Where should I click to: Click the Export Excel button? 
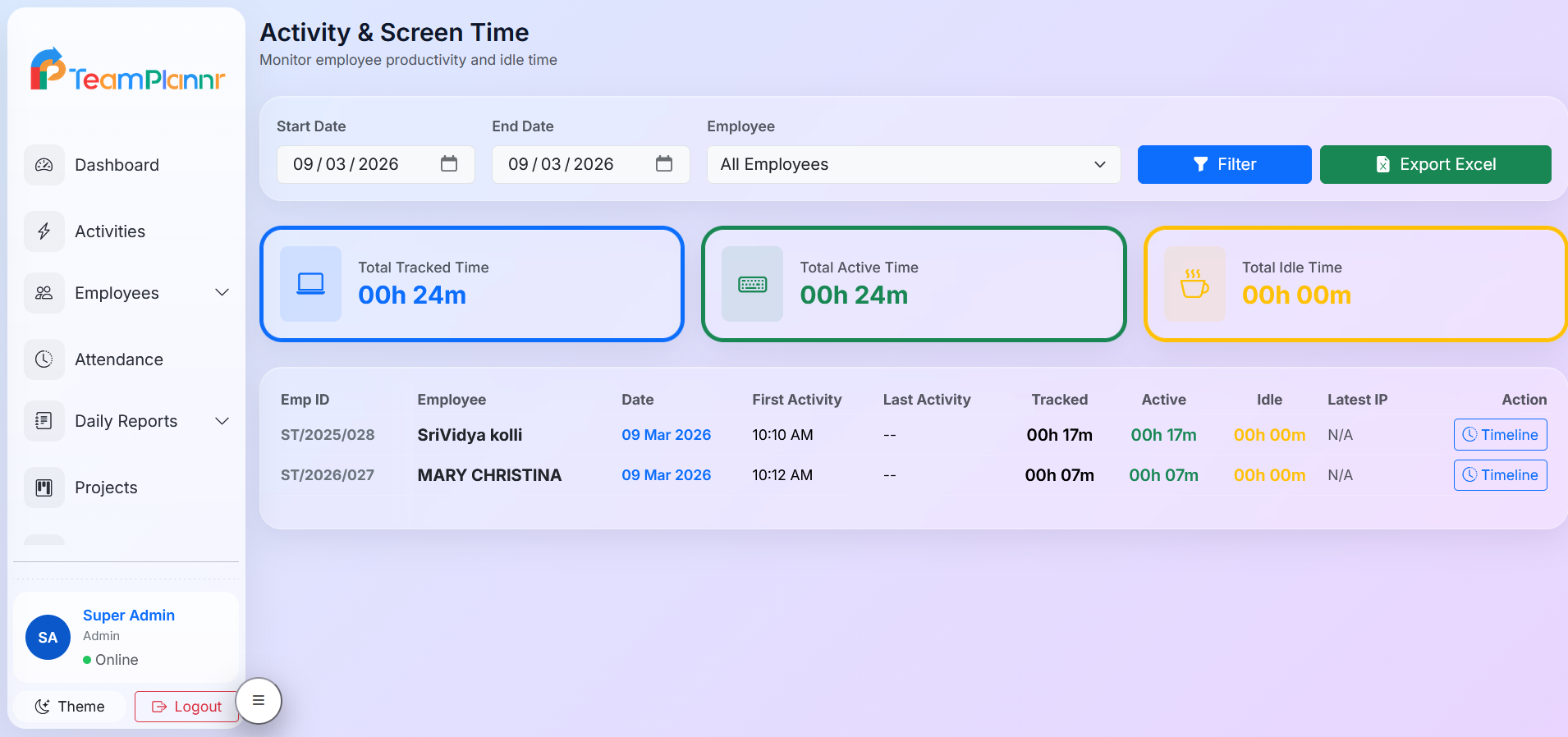coord(1435,164)
